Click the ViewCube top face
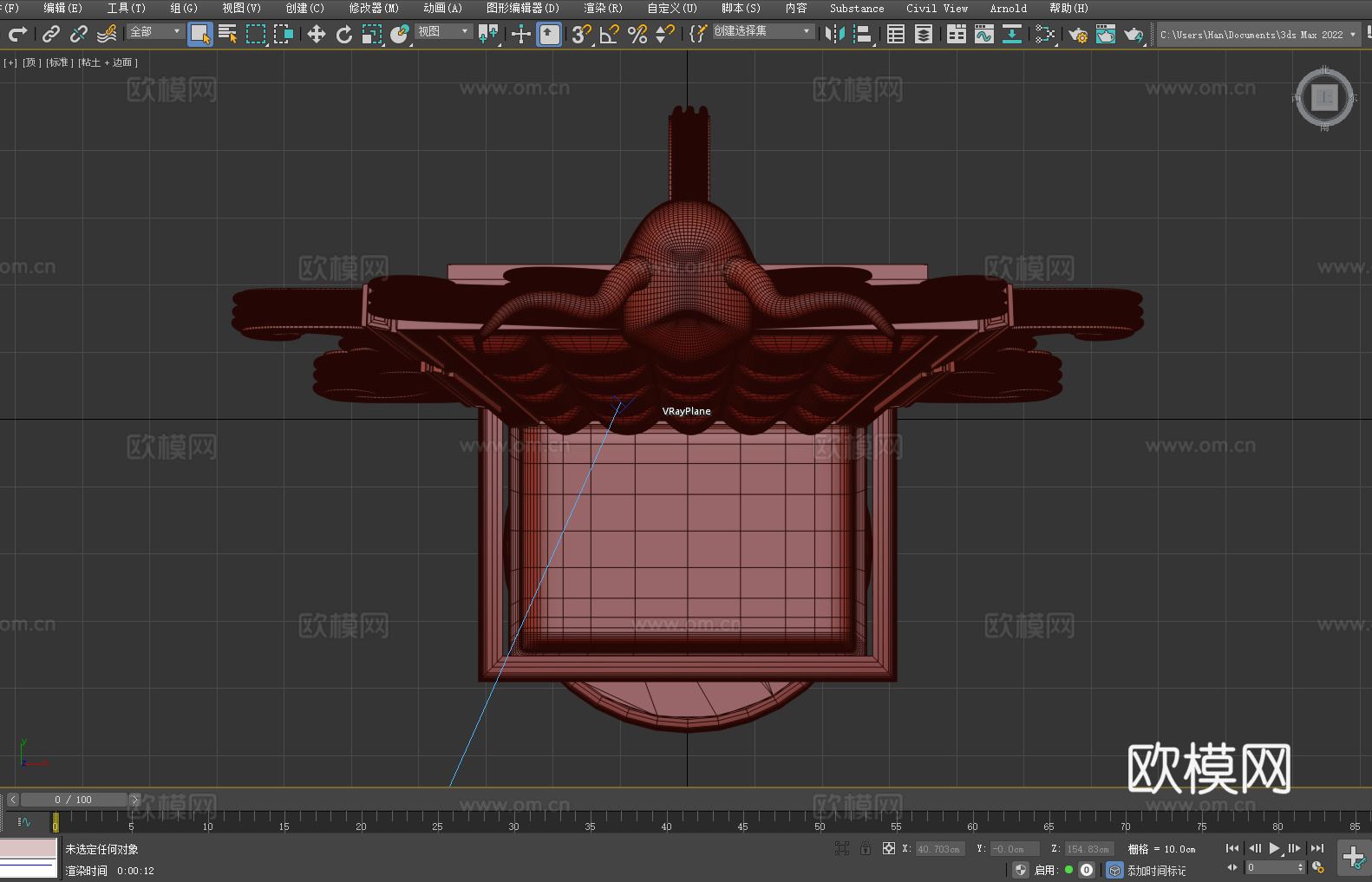The width and height of the screenshot is (1372, 882). [x=1324, y=97]
